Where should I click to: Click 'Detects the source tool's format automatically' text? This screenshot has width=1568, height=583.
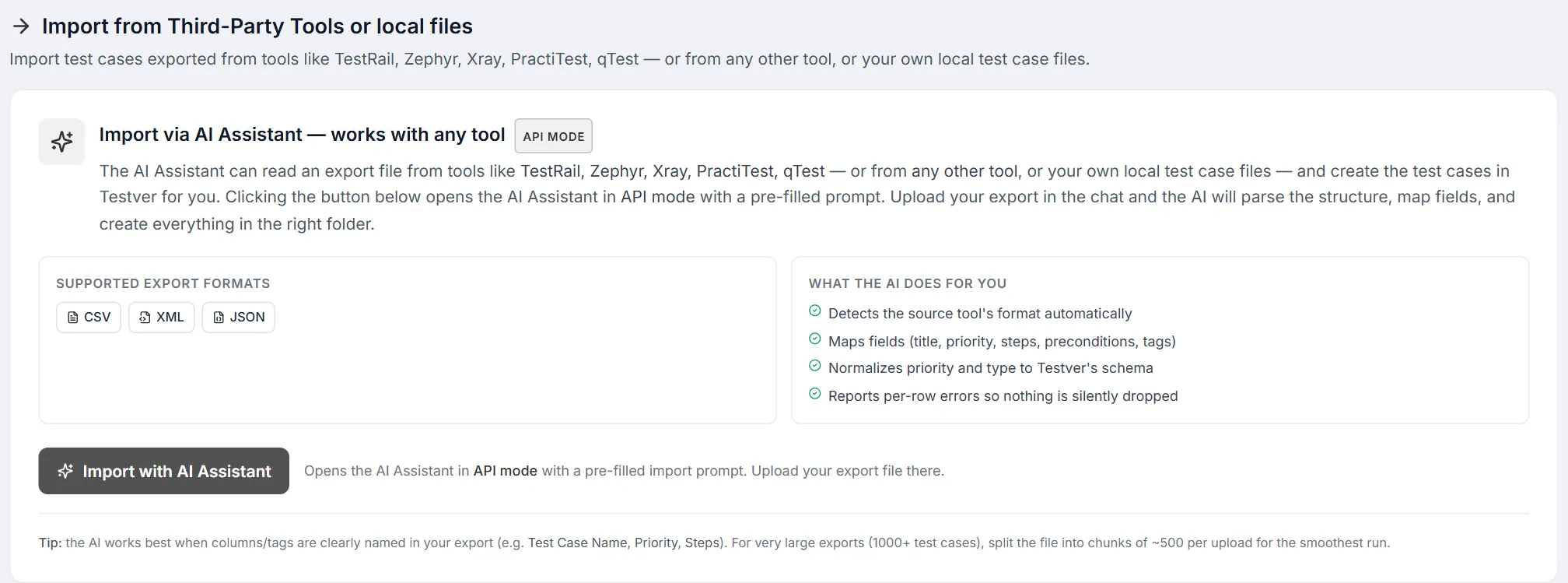(x=980, y=314)
